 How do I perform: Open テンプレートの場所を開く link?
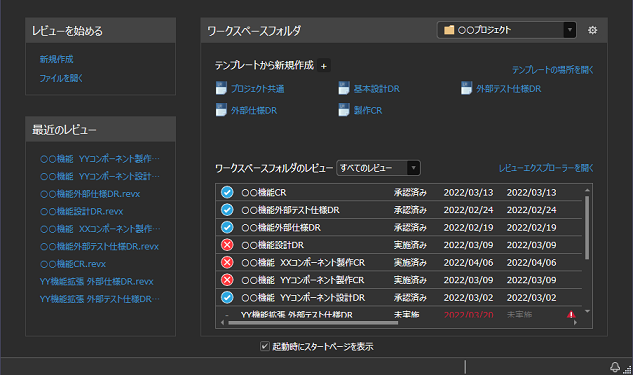(x=553, y=70)
